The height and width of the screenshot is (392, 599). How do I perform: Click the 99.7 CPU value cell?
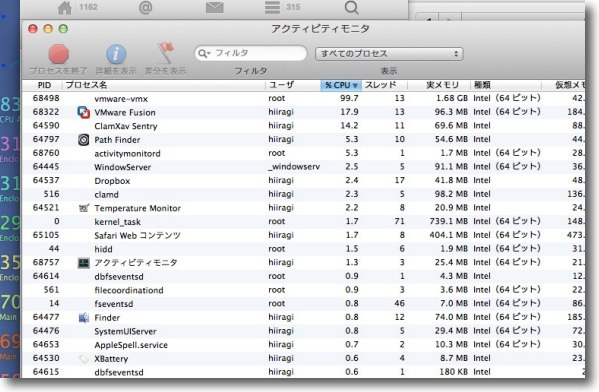[349, 98]
